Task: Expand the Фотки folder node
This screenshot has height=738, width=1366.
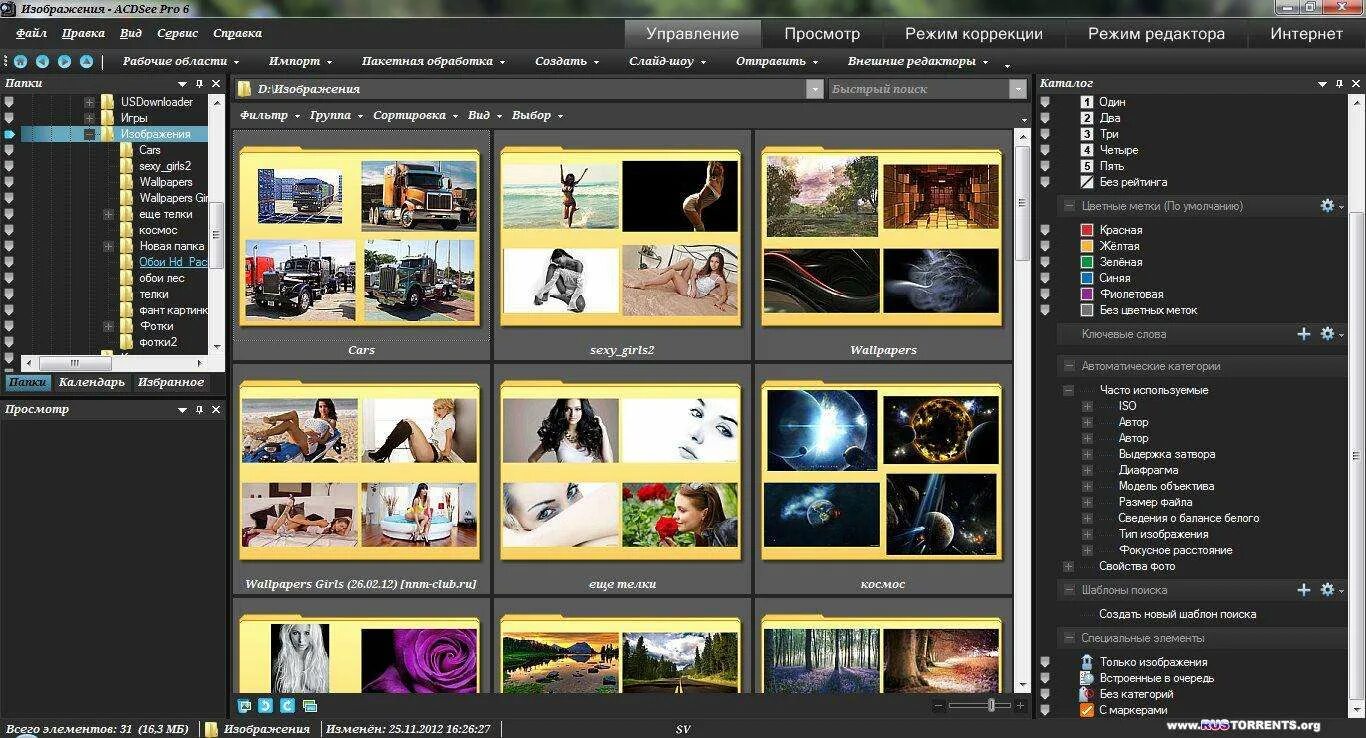Action: click(x=108, y=326)
